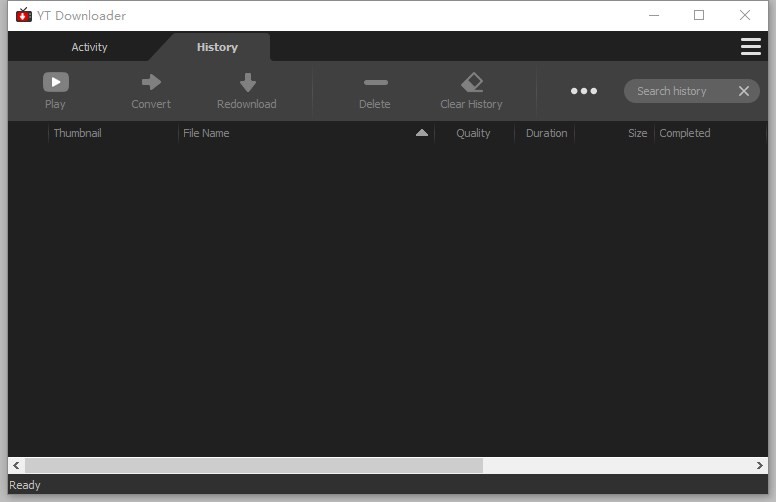Toggle the File Name sort direction arrow
This screenshot has width=776, height=502.
click(422, 133)
